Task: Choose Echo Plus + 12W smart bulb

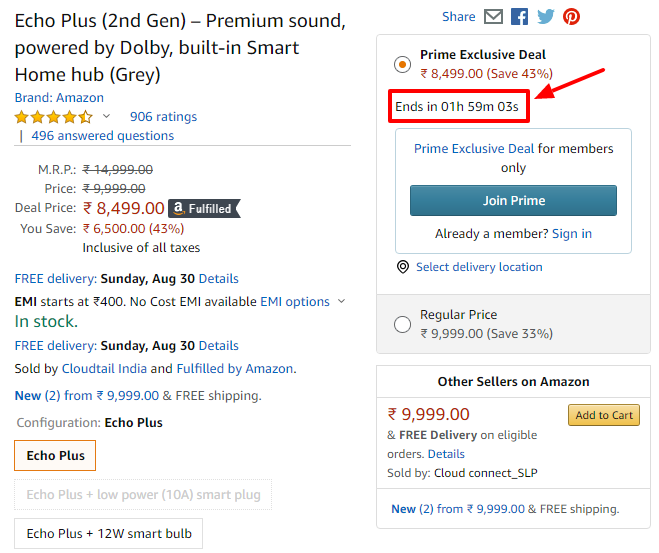Action: click(108, 534)
